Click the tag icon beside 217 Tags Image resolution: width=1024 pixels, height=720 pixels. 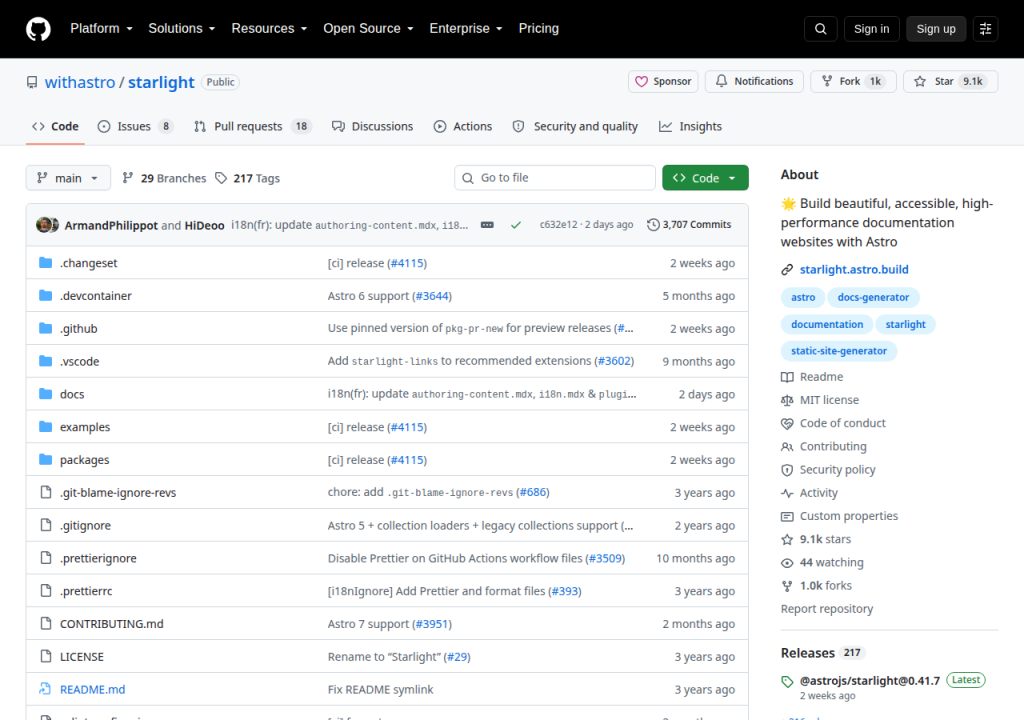coord(221,178)
